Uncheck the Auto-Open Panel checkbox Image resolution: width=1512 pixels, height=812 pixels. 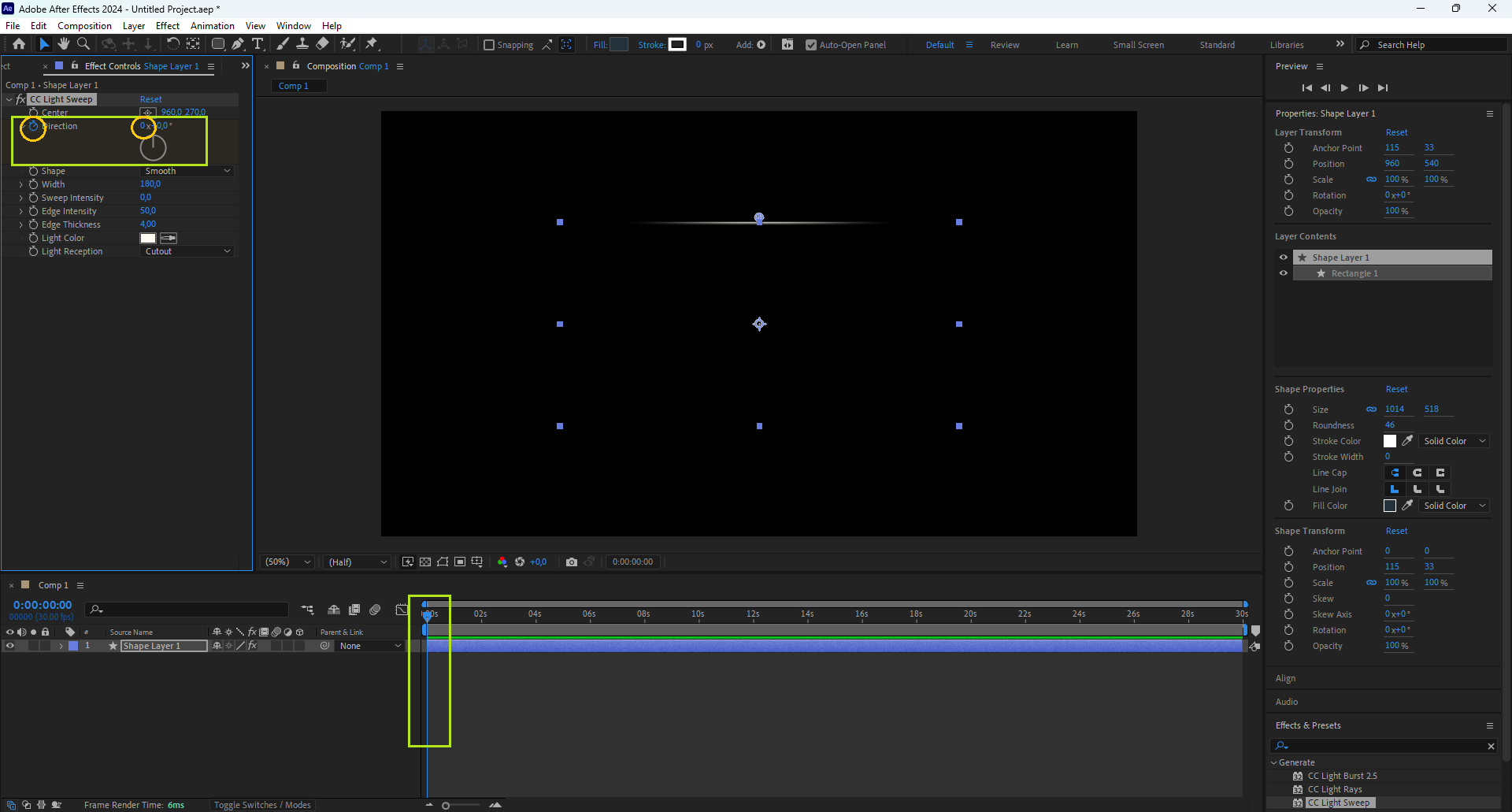click(x=811, y=45)
